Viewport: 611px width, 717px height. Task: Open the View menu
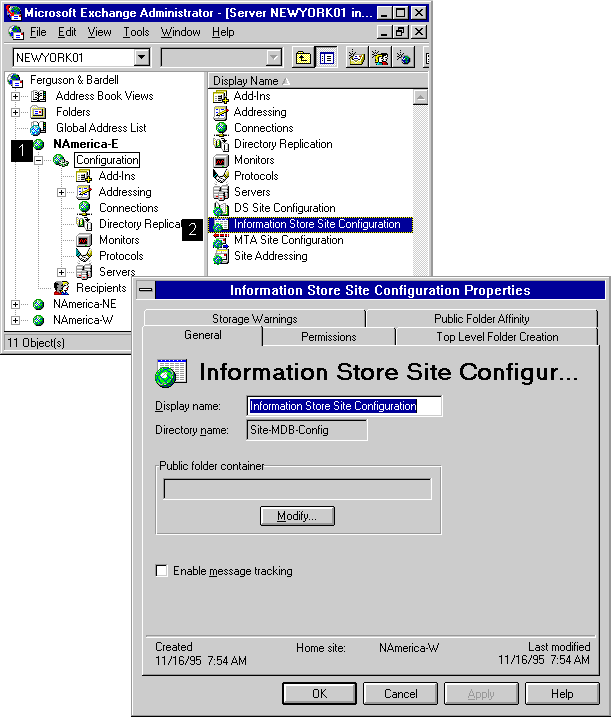click(x=99, y=32)
